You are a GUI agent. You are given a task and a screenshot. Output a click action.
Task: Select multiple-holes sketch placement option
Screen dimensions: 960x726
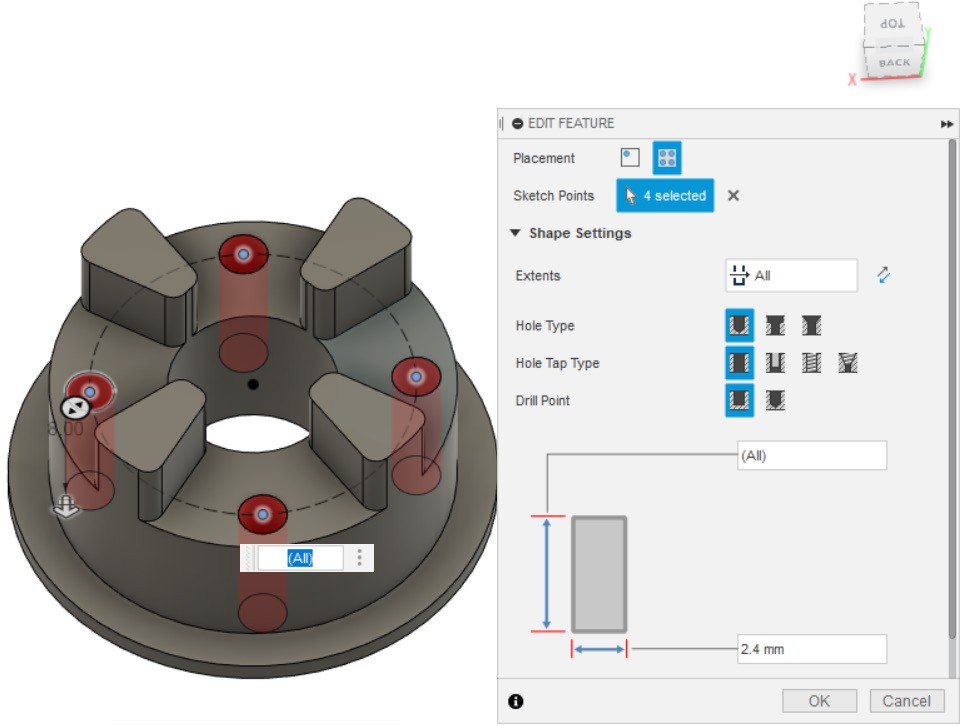(667, 158)
